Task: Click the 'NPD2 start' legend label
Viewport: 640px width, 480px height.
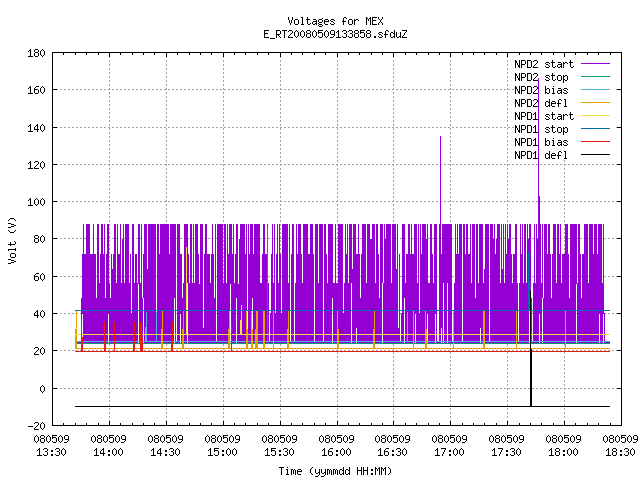Action: [544, 64]
